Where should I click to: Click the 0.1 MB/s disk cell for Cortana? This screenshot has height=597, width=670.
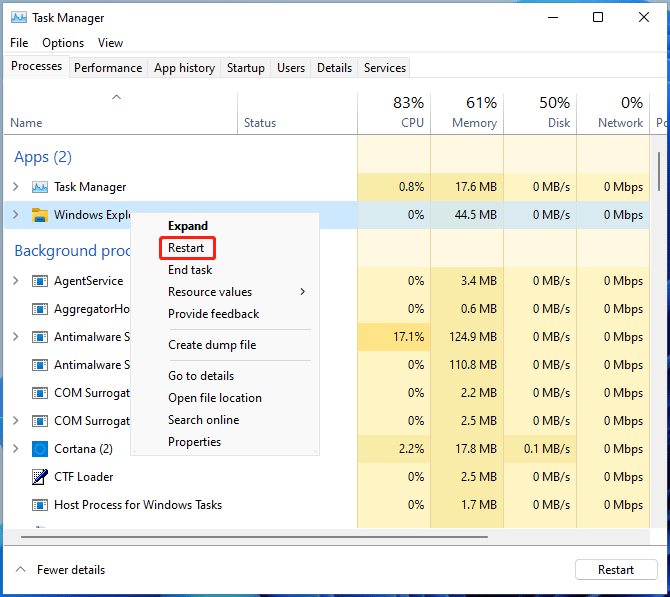click(540, 449)
